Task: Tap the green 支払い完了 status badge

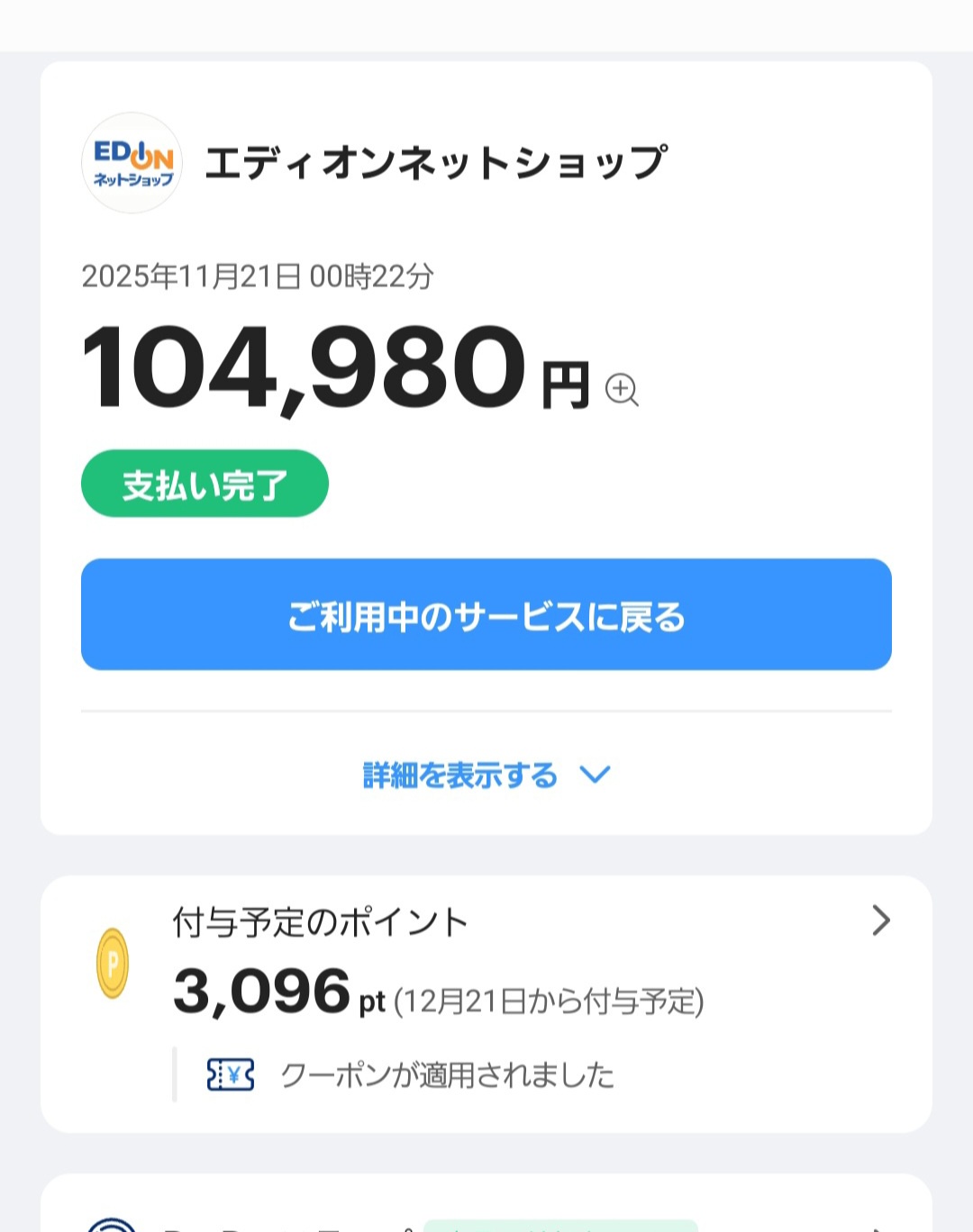Action: 205,485
